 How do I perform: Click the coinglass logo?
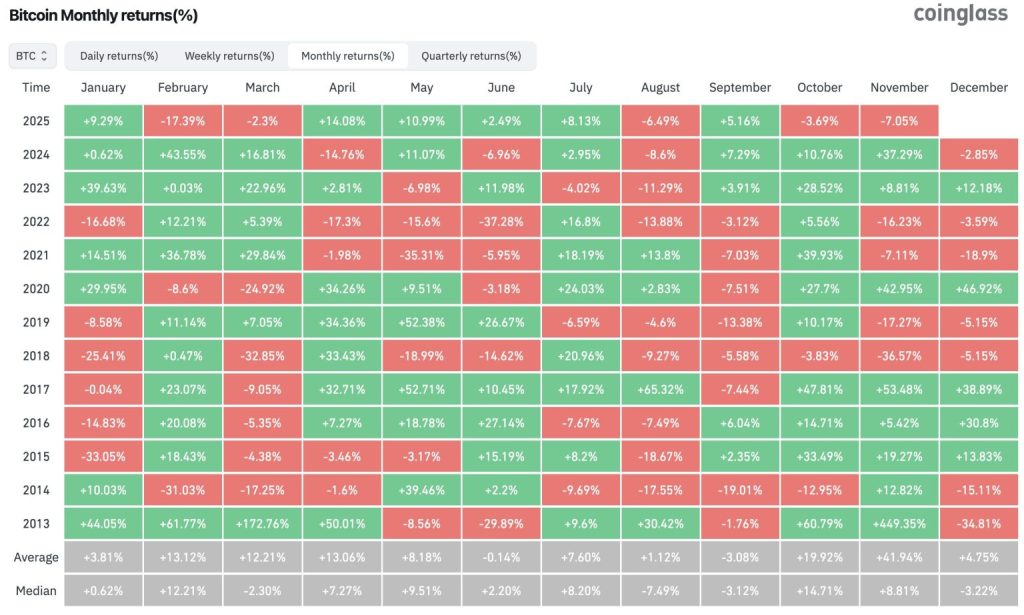coord(961,14)
